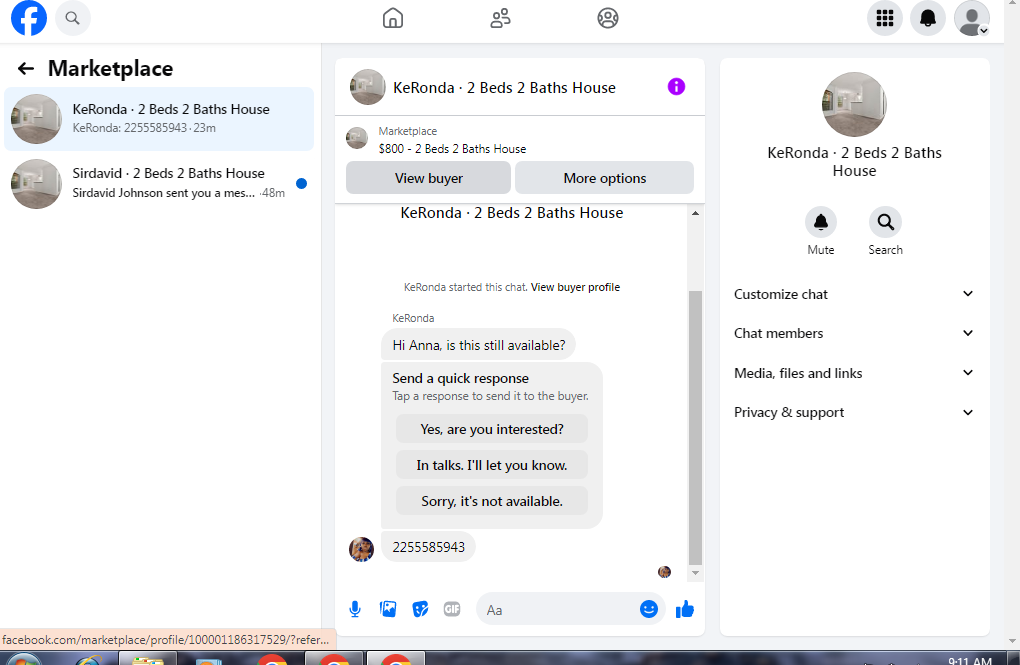1020x665 pixels.
Task: Click the $800 - 2 Beds 2 Baths House listing
Action: (452, 149)
